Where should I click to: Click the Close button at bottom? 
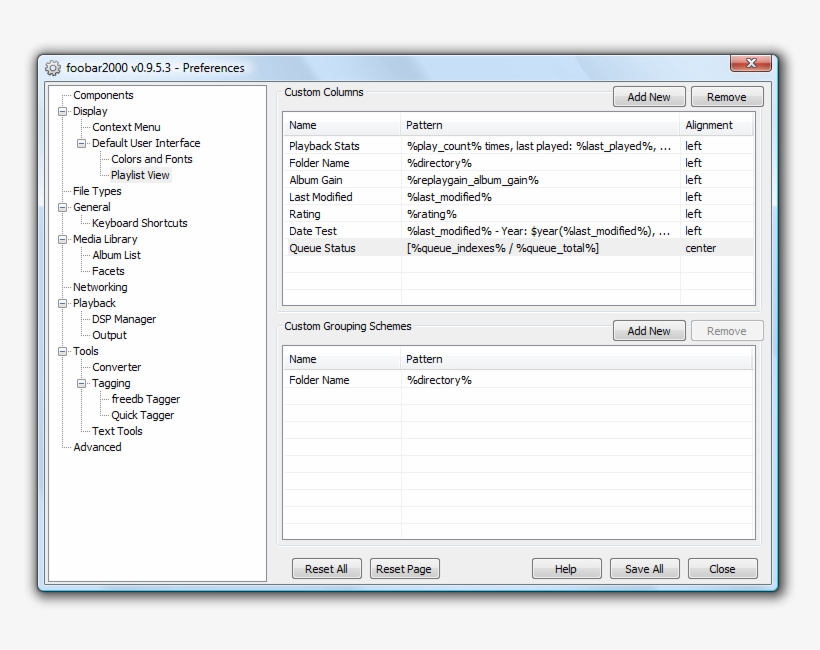click(722, 569)
